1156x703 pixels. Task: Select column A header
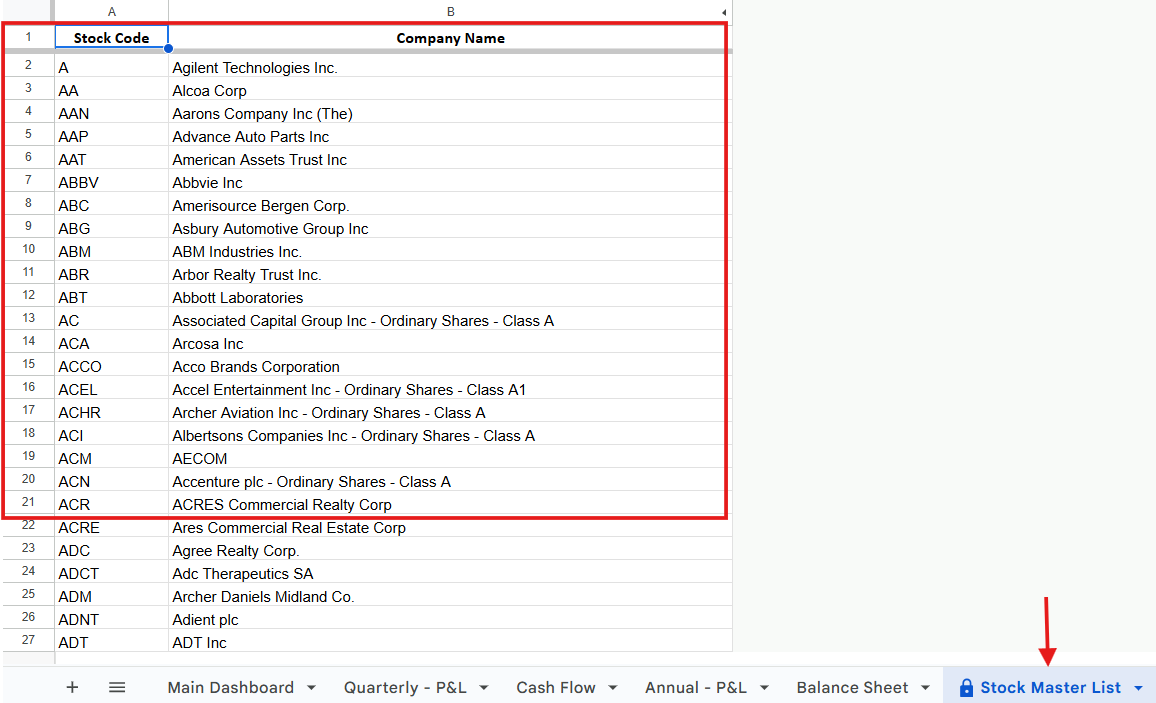click(x=111, y=12)
